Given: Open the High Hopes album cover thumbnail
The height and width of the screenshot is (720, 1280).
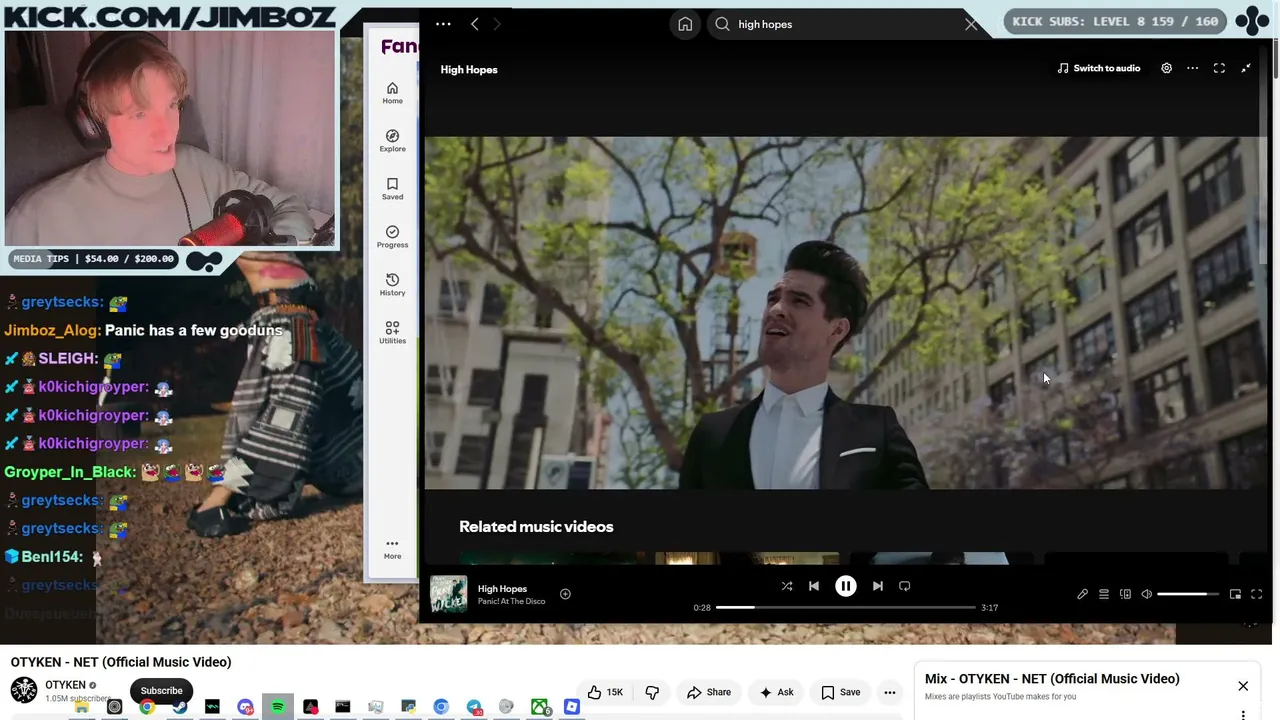Looking at the screenshot, I should point(448,594).
